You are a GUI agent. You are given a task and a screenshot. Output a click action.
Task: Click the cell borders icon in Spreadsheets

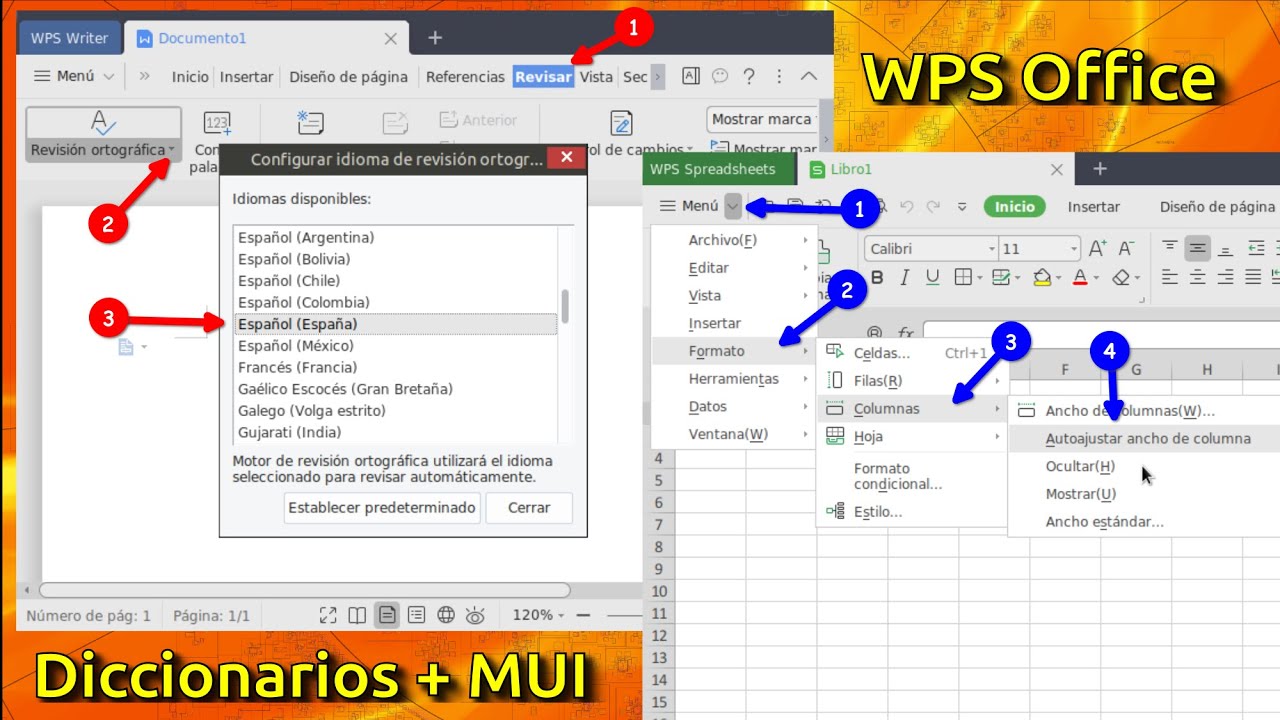click(963, 277)
